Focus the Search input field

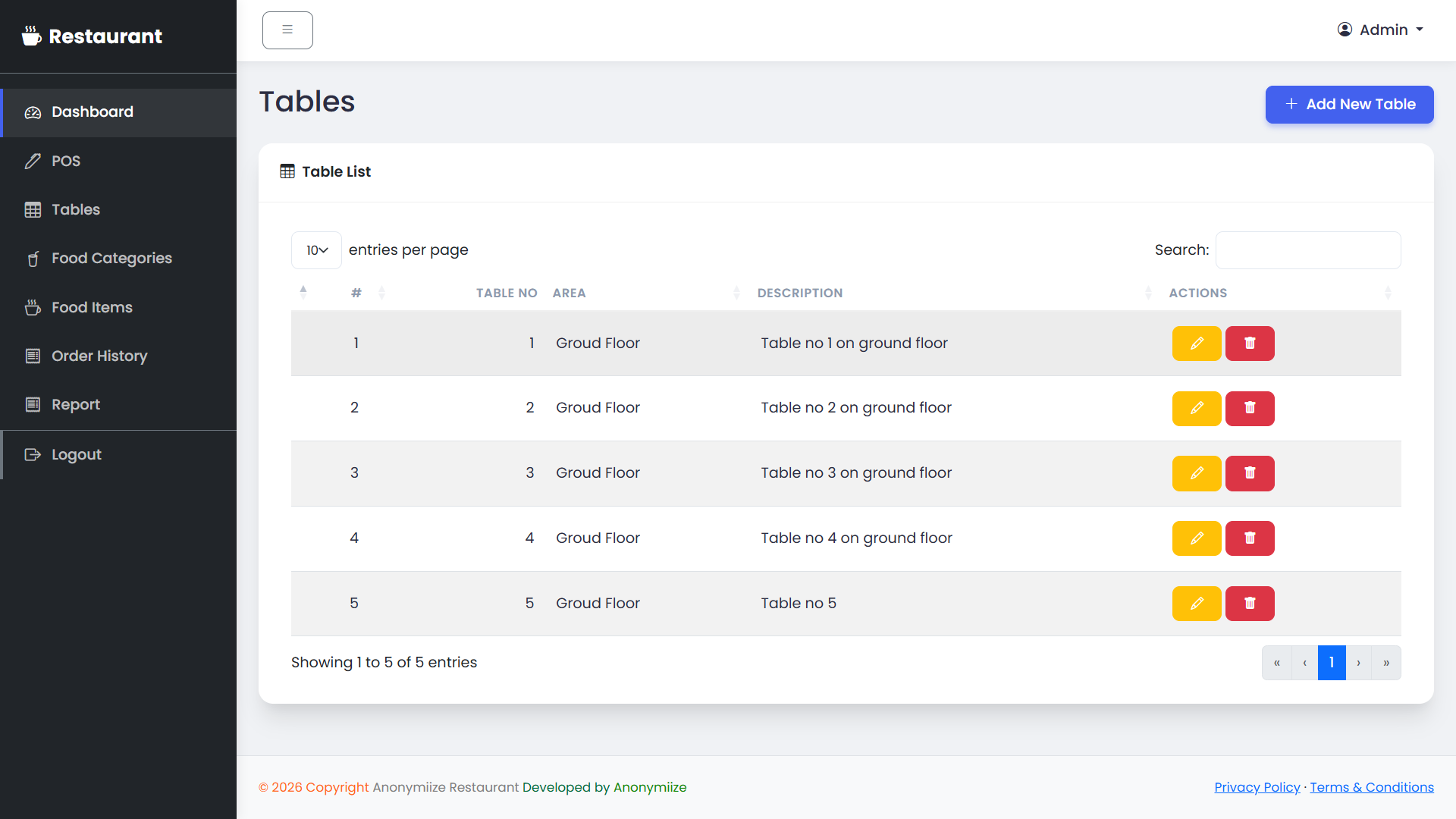coord(1308,250)
